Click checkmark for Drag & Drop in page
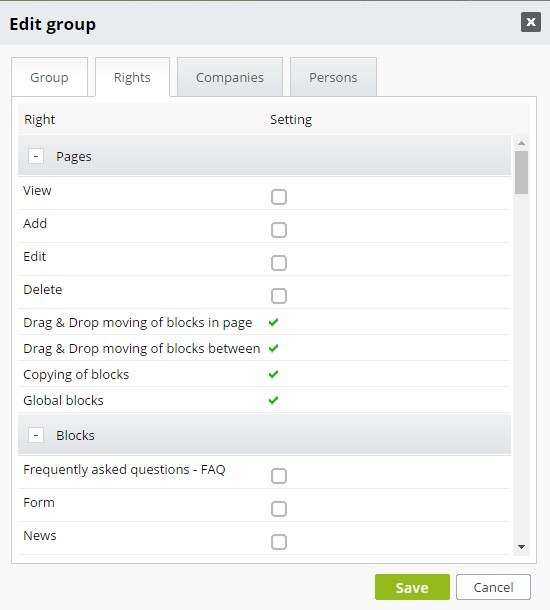This screenshot has height=610, width=550. (x=273, y=322)
